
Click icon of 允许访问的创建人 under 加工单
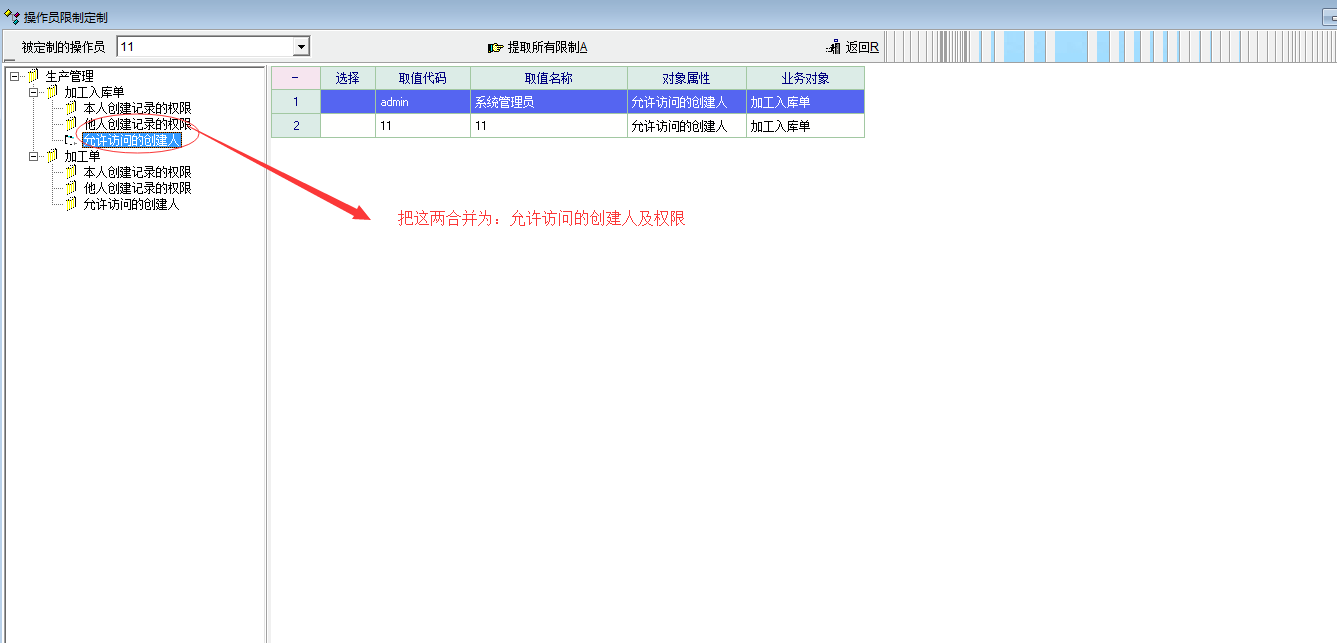(x=71, y=204)
